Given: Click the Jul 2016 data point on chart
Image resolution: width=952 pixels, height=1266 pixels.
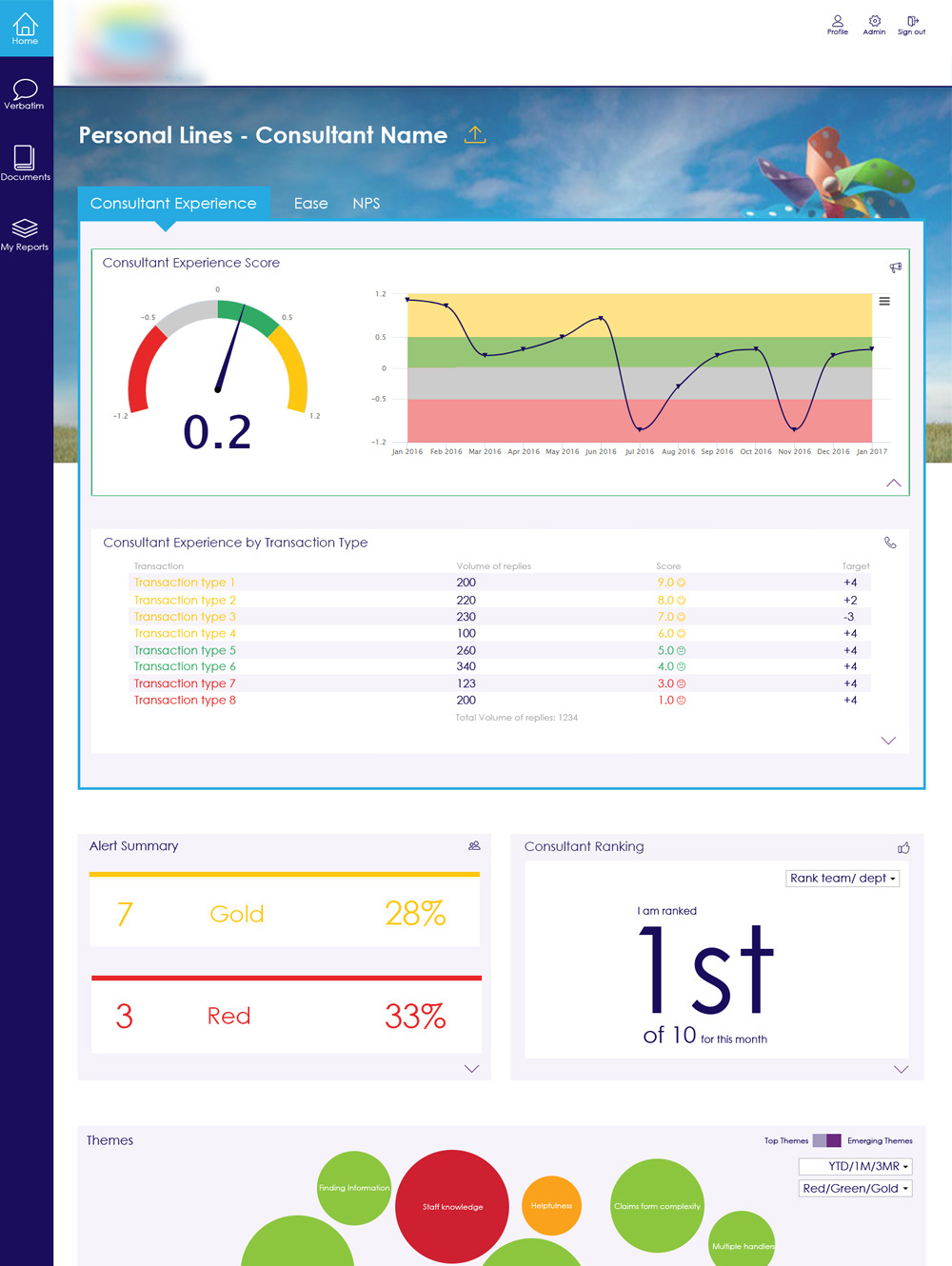Looking at the screenshot, I should coord(639,428).
